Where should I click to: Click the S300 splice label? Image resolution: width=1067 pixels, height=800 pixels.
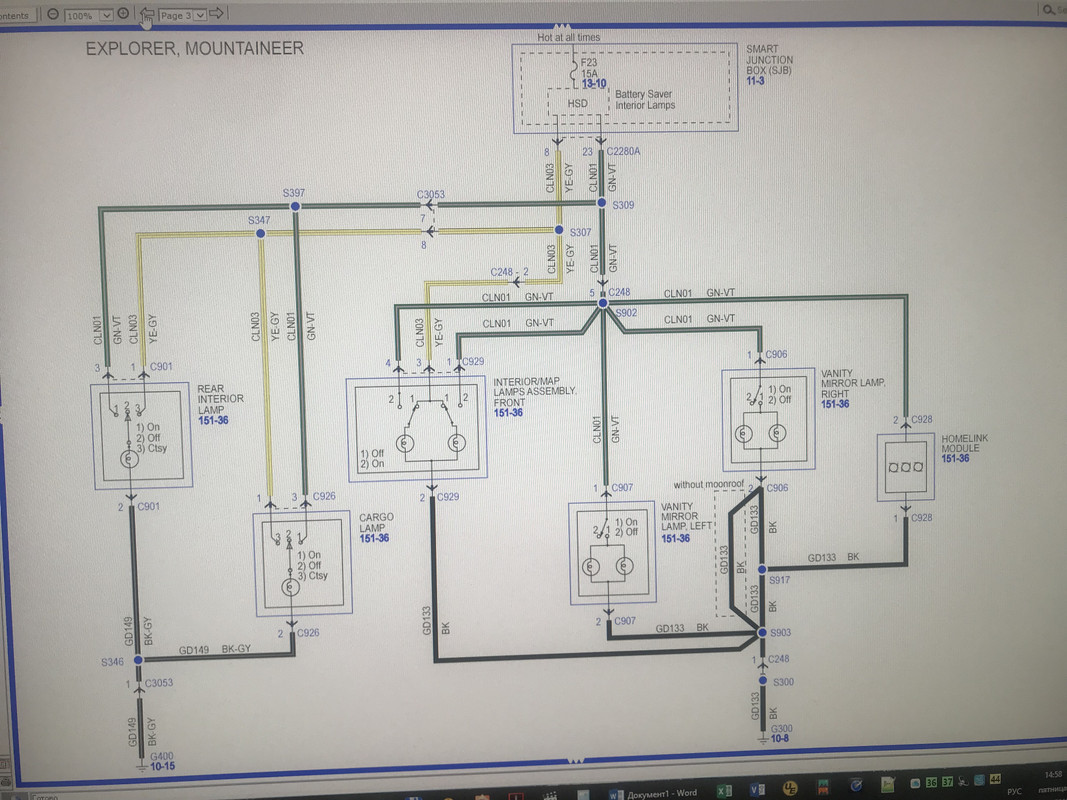pos(783,682)
